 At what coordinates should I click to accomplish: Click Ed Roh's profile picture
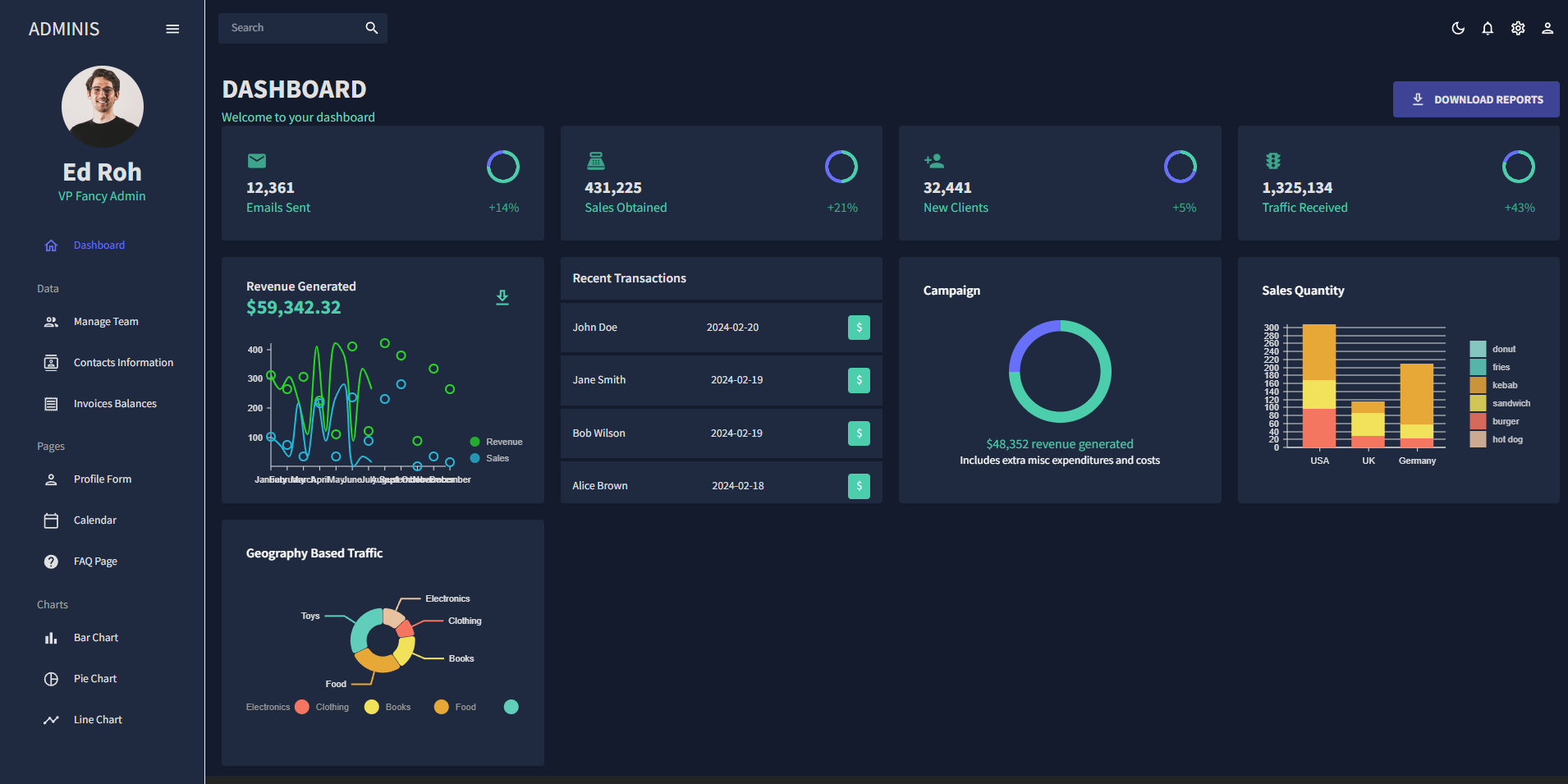click(102, 106)
